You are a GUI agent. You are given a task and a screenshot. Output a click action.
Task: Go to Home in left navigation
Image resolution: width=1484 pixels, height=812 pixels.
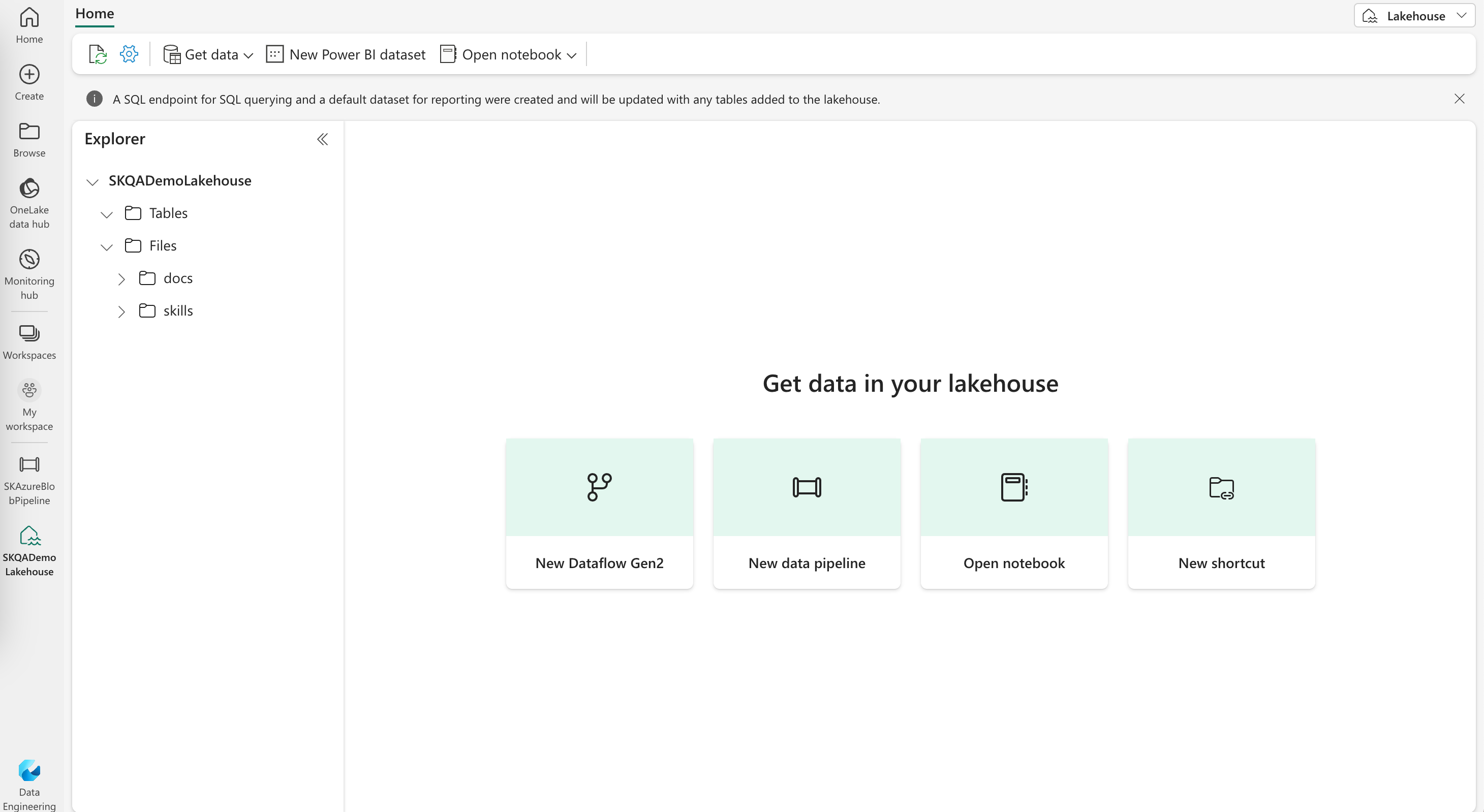29,26
